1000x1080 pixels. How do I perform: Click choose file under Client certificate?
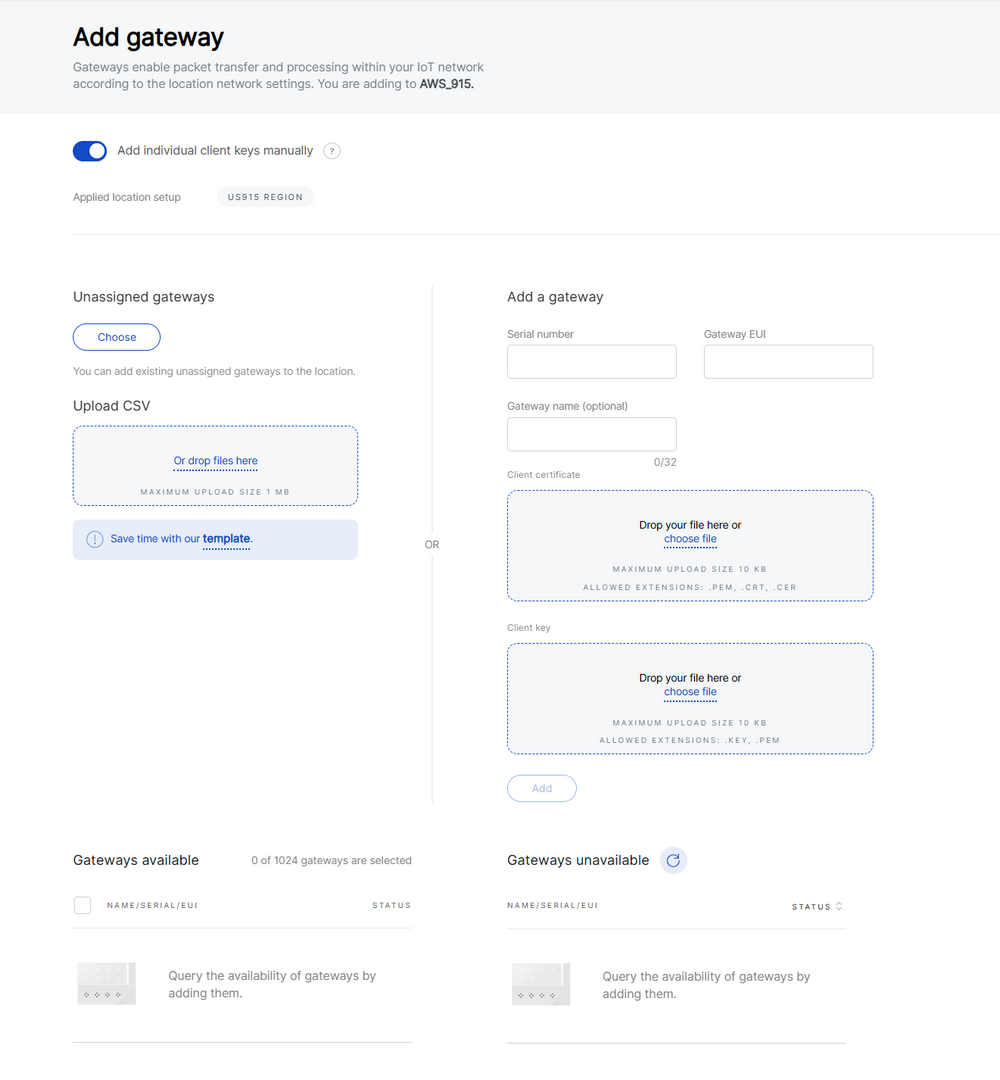(690, 539)
